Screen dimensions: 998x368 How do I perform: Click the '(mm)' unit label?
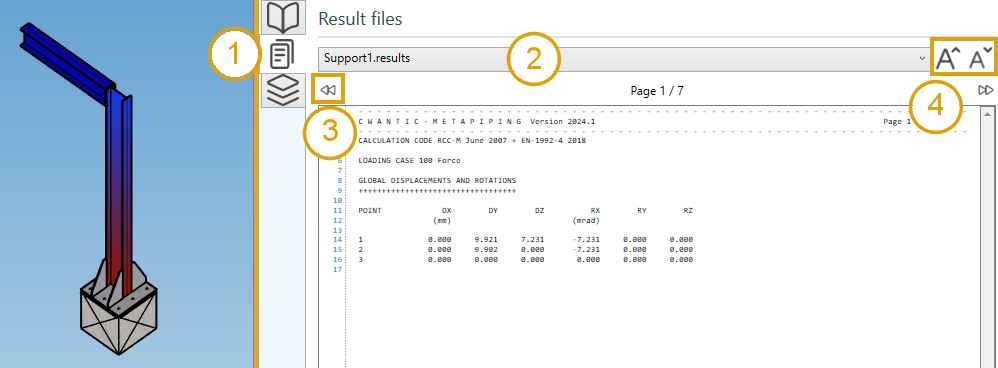pos(442,220)
